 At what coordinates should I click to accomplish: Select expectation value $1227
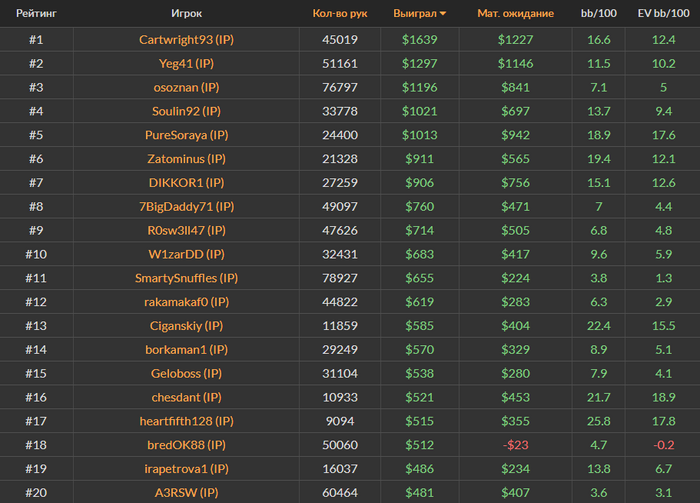pos(516,40)
